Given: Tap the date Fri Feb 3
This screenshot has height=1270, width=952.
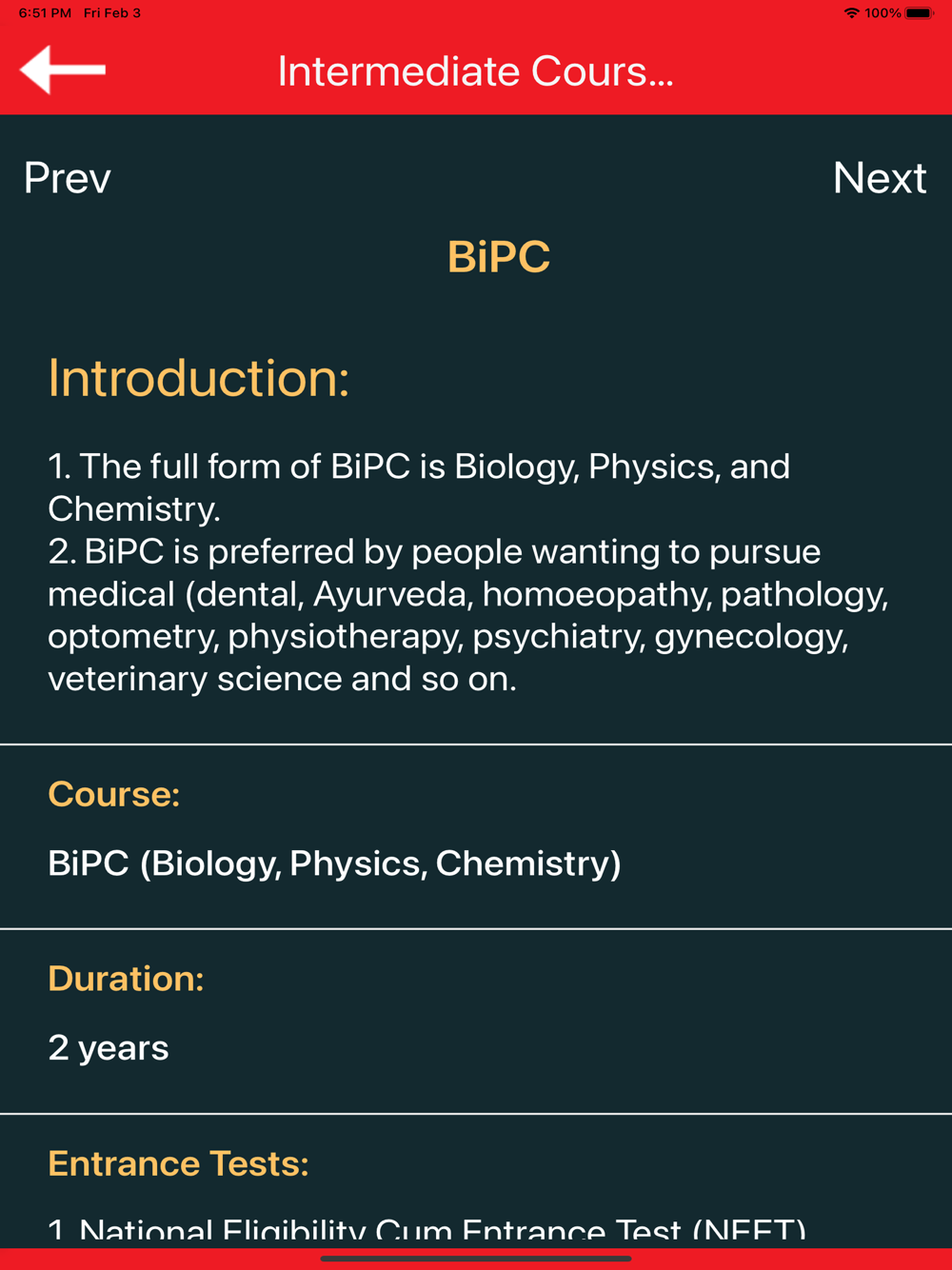Looking at the screenshot, I should (112, 13).
